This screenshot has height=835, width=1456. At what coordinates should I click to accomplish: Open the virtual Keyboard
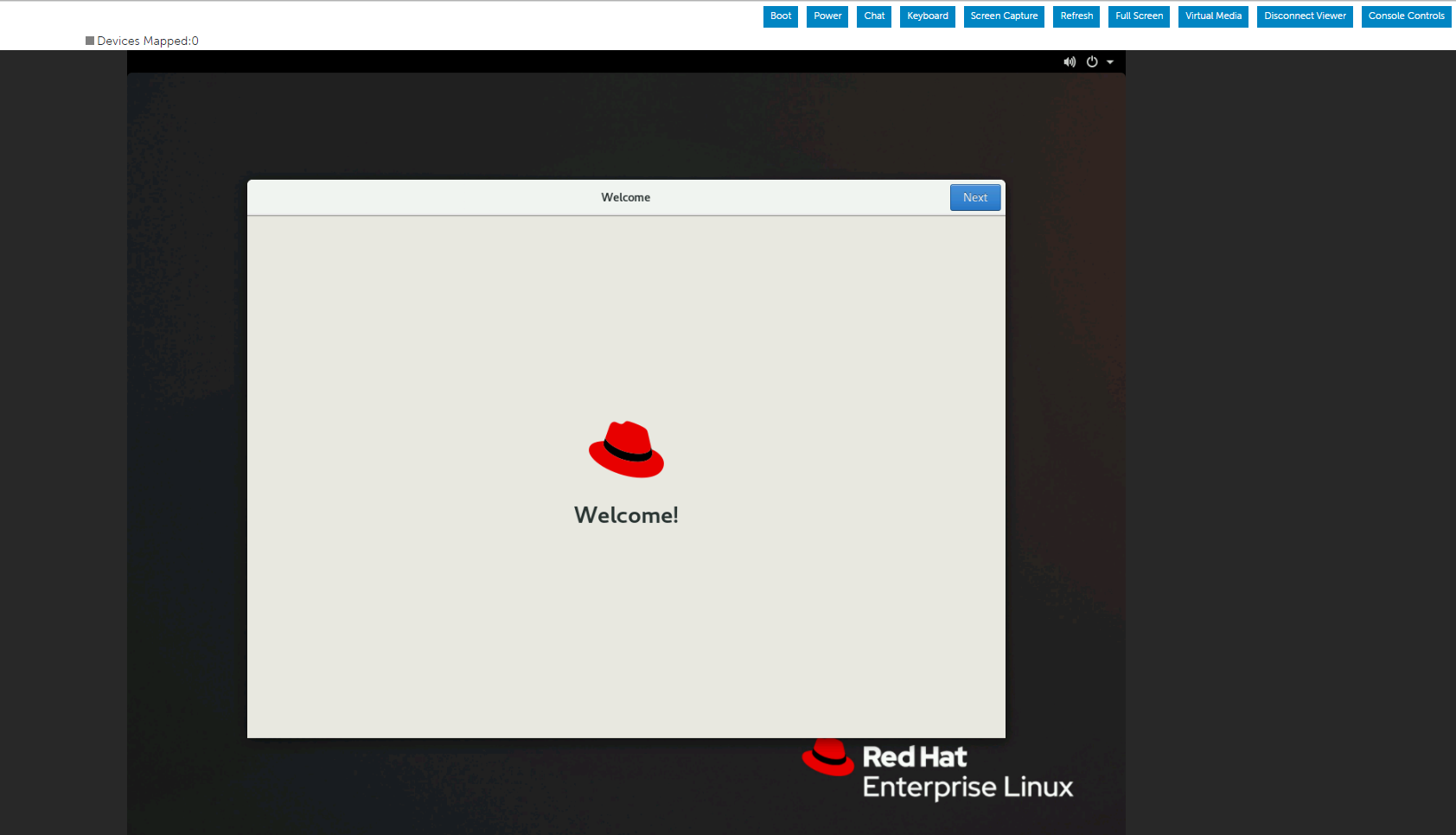click(927, 16)
